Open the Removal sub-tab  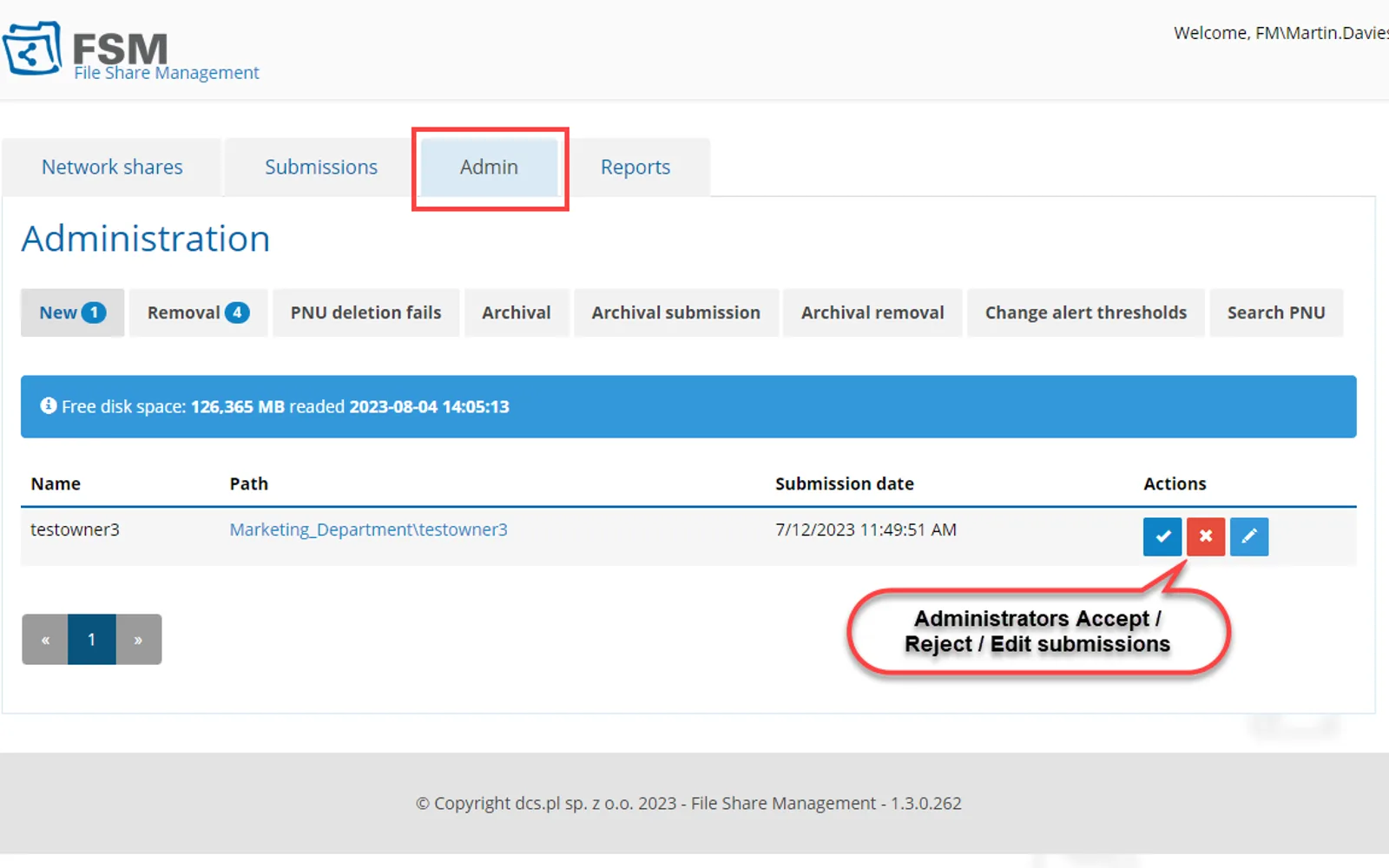click(x=198, y=312)
